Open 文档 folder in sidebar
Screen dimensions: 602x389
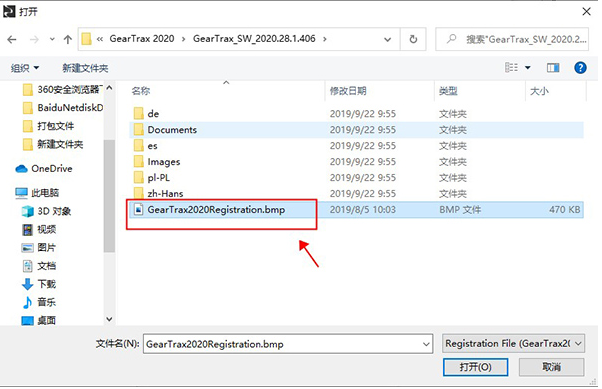tap(39, 266)
